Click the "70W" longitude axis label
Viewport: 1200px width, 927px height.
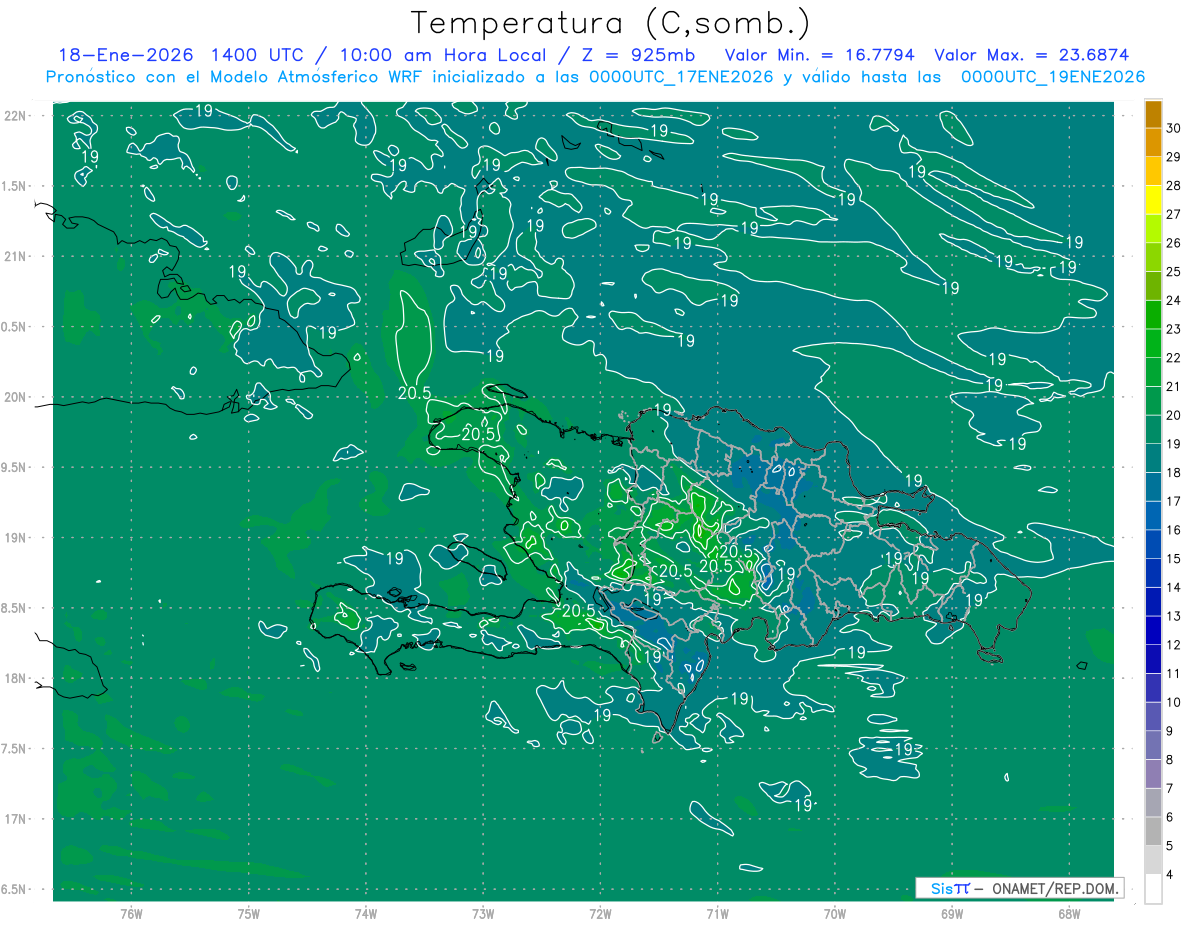(x=834, y=912)
